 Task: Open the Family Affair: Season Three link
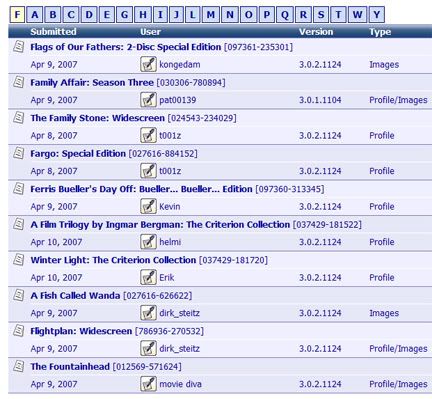(x=92, y=82)
